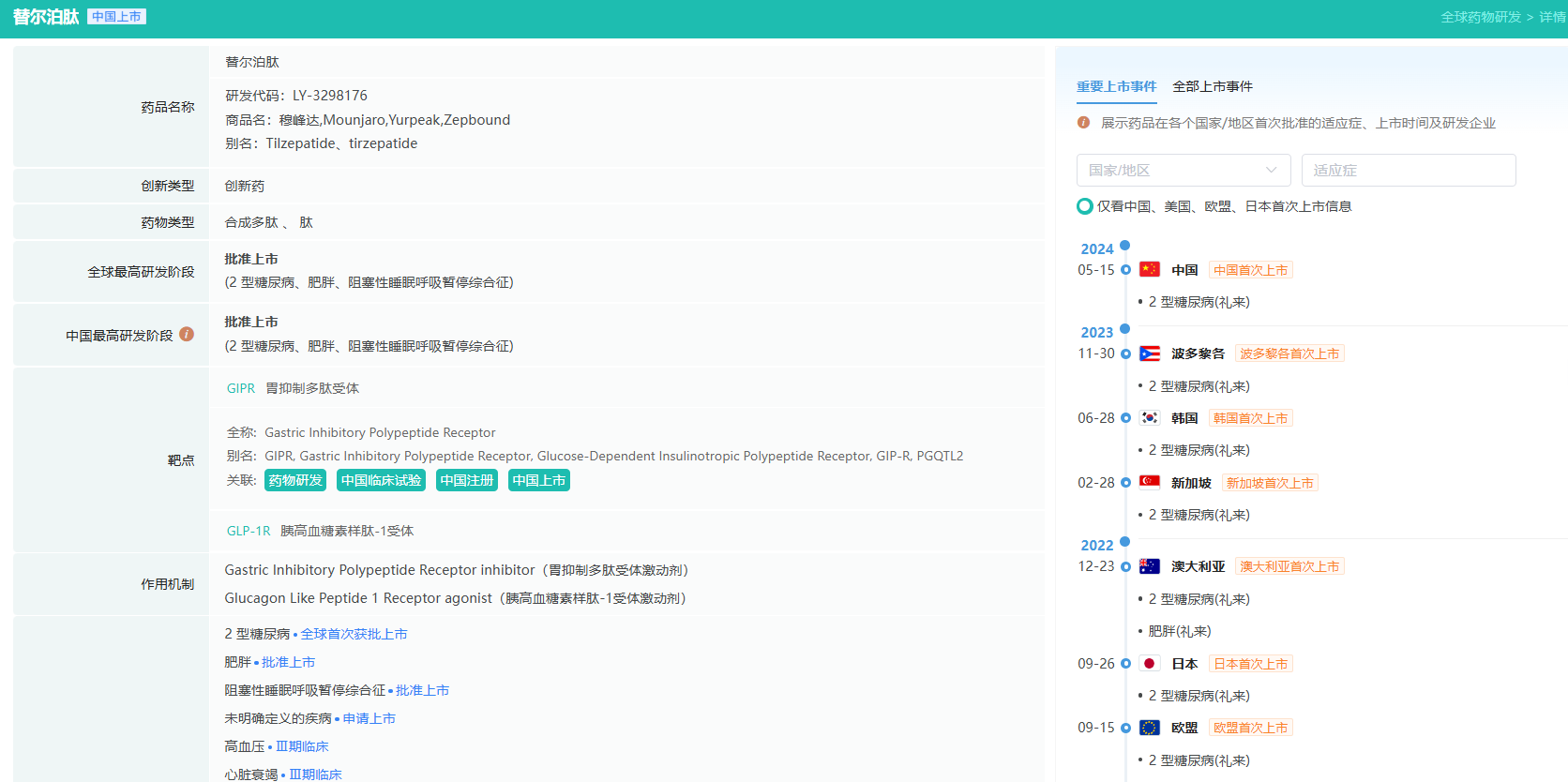Click the trade names line with Mounjaro

coord(368,120)
